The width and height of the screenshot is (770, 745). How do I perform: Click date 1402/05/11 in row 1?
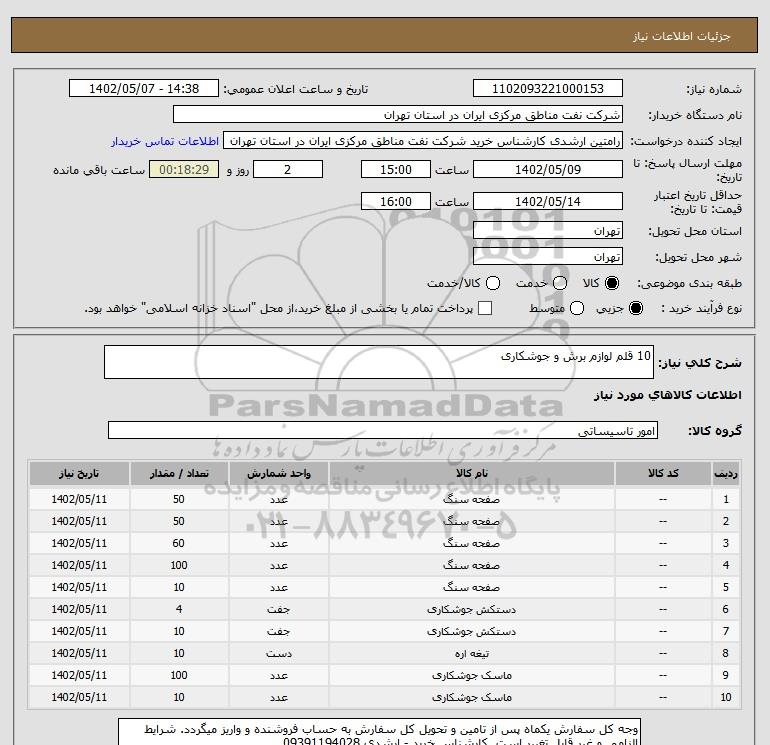pyautogui.click(x=79, y=499)
